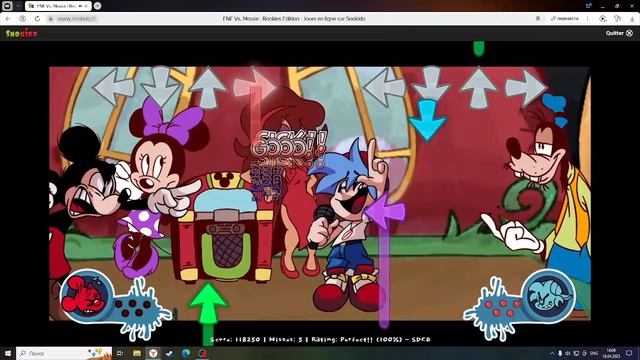Screen dimensions: 640x360
Task: Bookmark the page with the bookmark icon
Action: [538, 18]
